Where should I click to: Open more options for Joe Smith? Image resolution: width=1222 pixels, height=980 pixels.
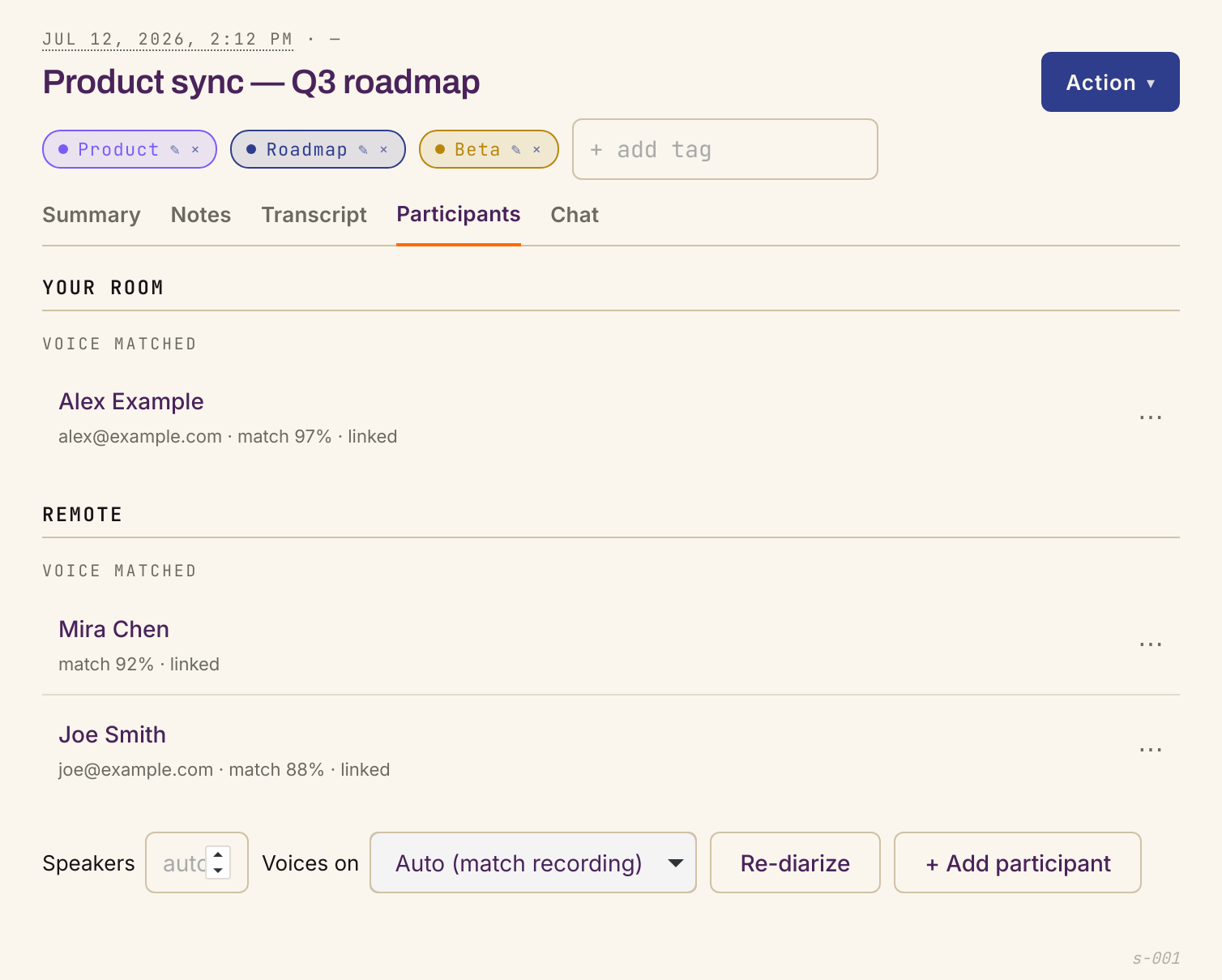(x=1151, y=751)
